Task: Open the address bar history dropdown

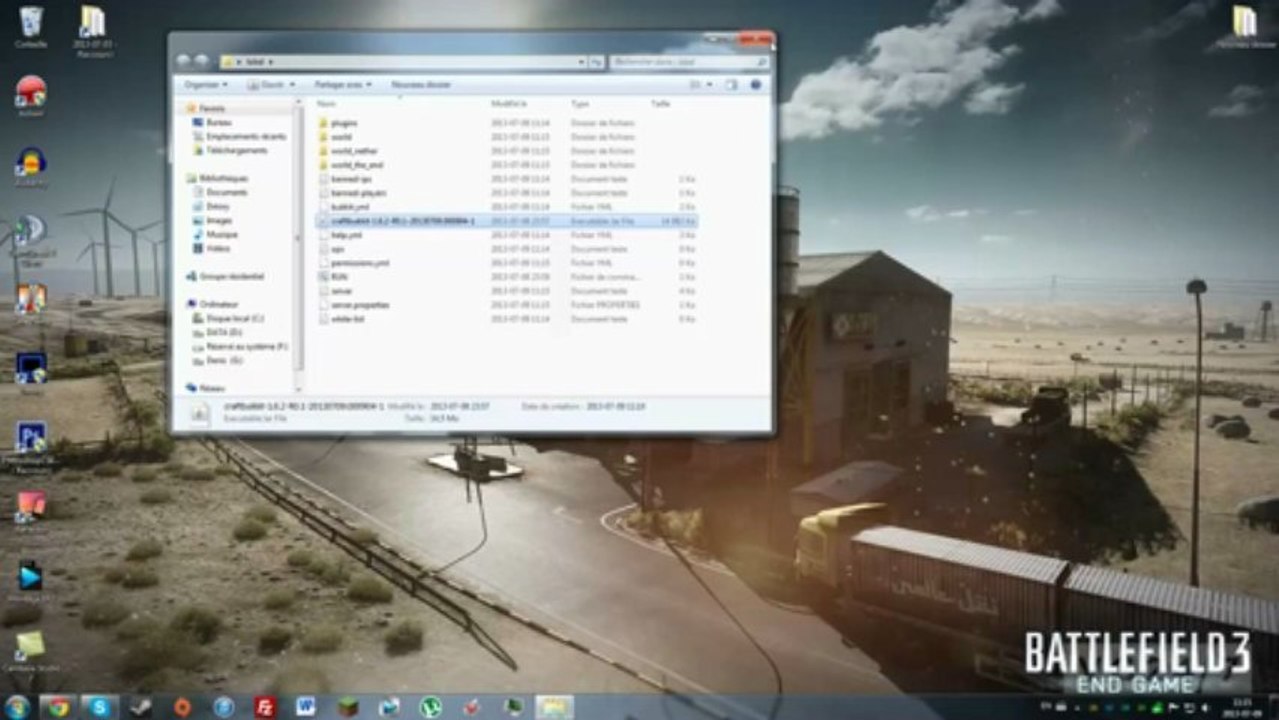Action: [582, 62]
